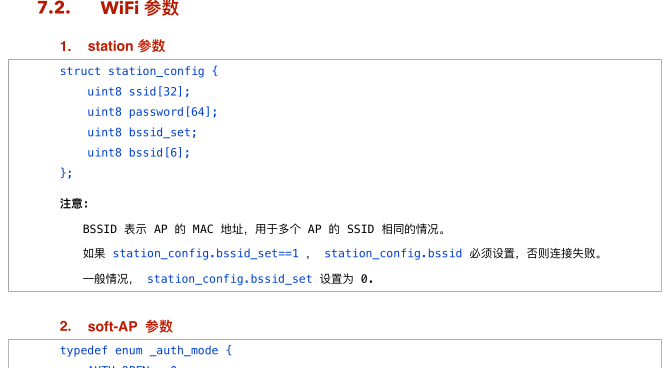Click 'station_config.bssid_set' in the 一般情况 line
The width and height of the screenshot is (664, 368).
click(x=230, y=279)
